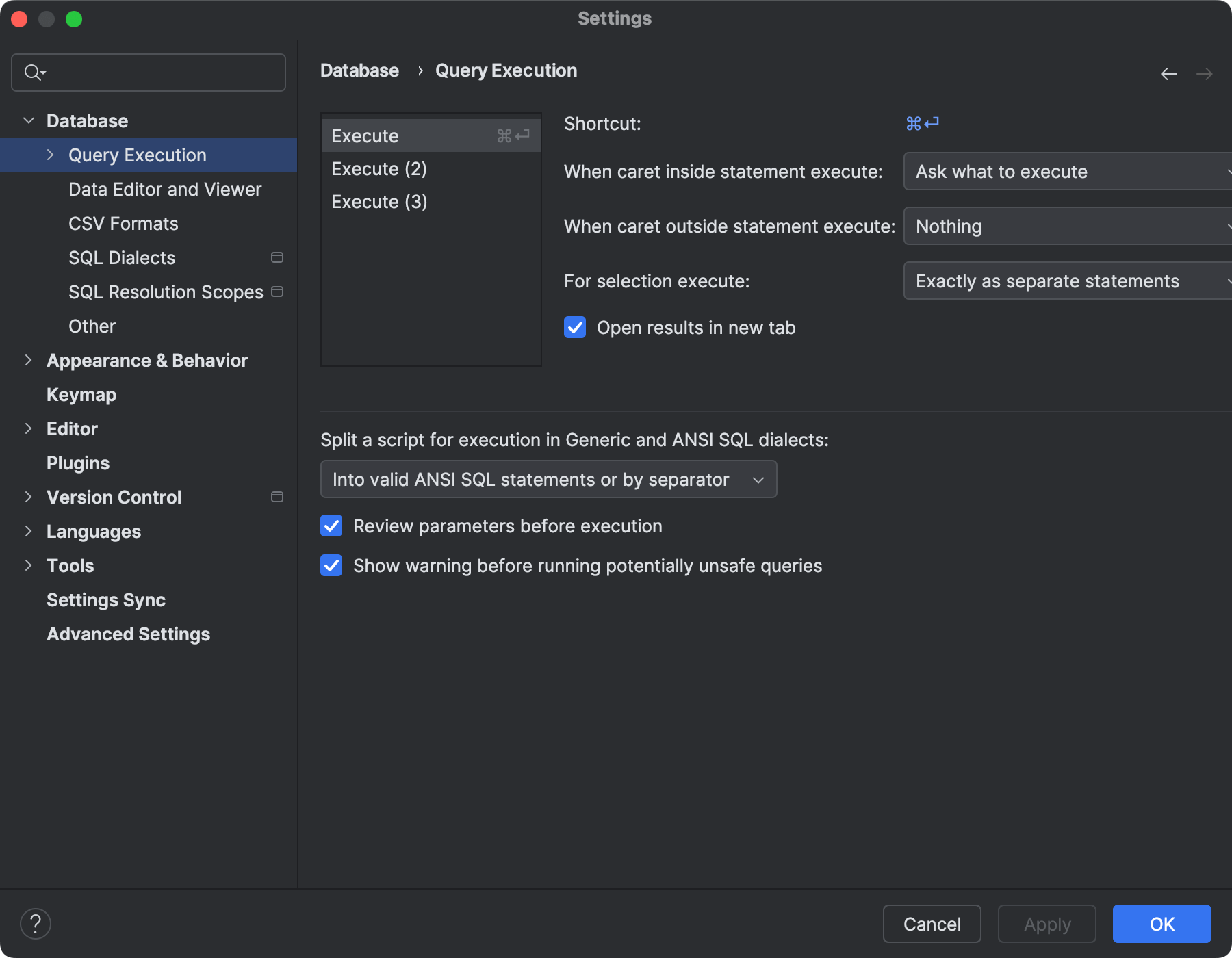
Task: Click the Cancel button
Action: (x=932, y=924)
